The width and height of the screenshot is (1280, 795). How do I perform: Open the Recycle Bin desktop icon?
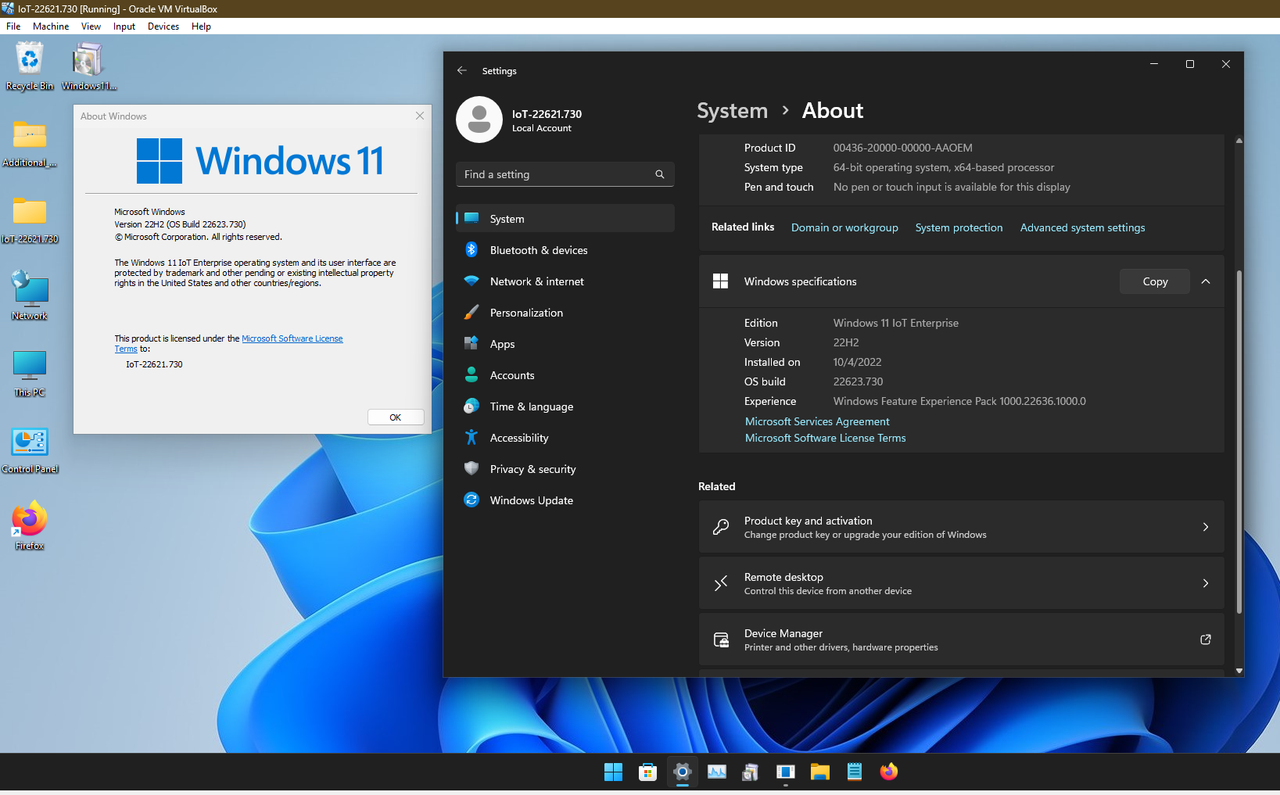point(30,66)
